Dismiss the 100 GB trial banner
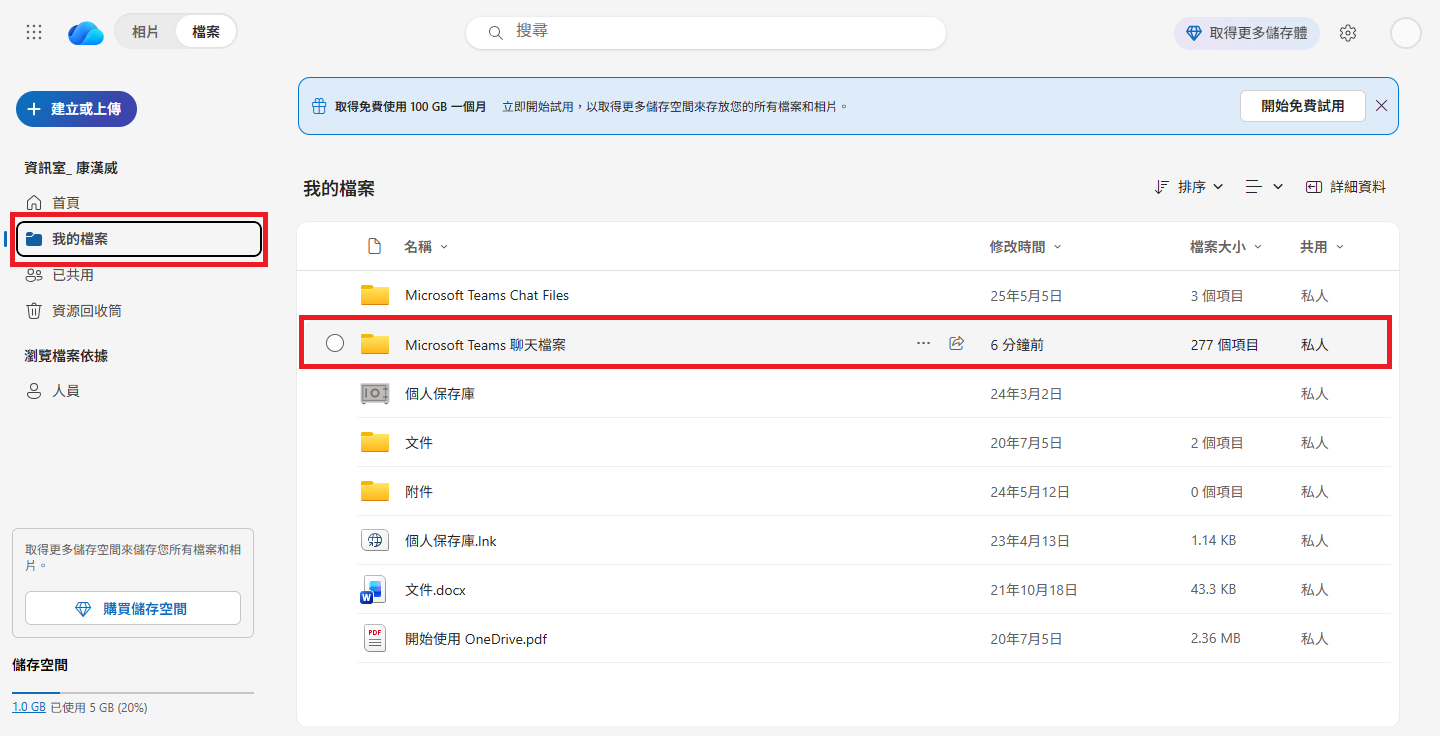The height and width of the screenshot is (736, 1440). 1381,106
